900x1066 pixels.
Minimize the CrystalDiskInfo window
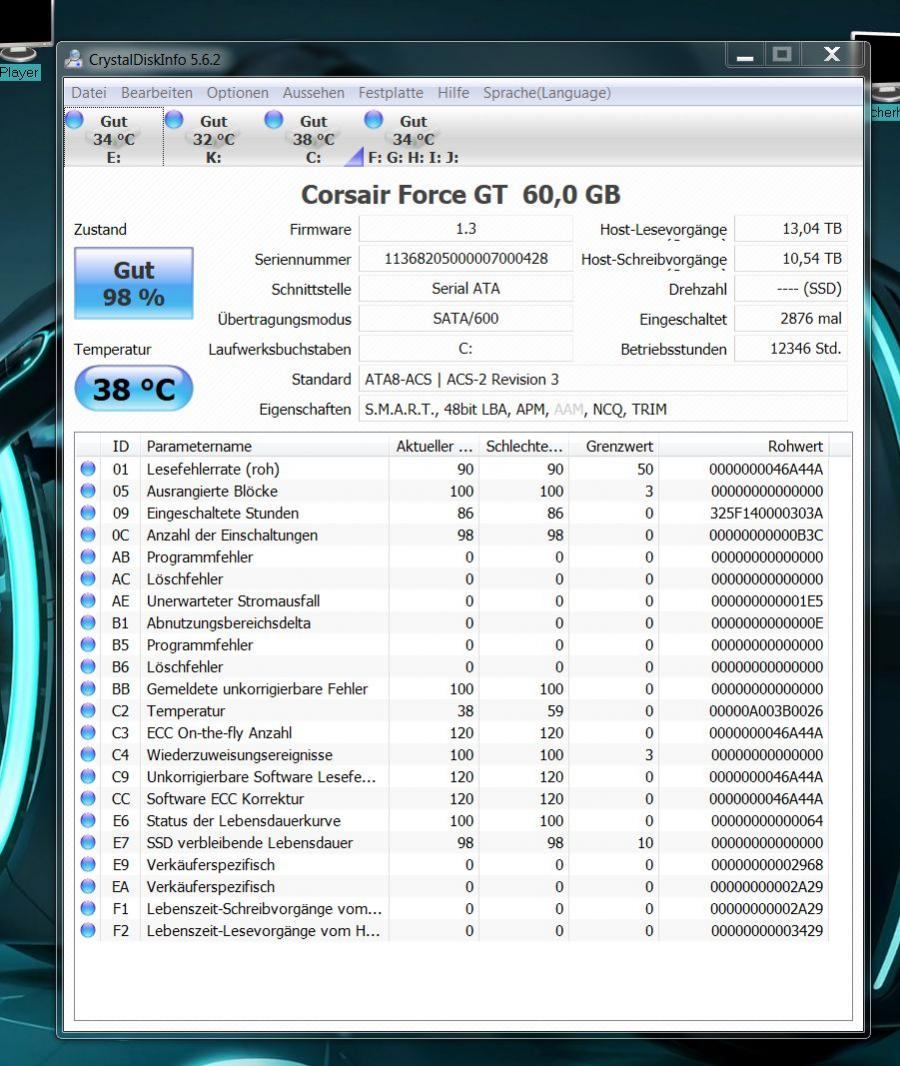pyautogui.click(x=746, y=54)
